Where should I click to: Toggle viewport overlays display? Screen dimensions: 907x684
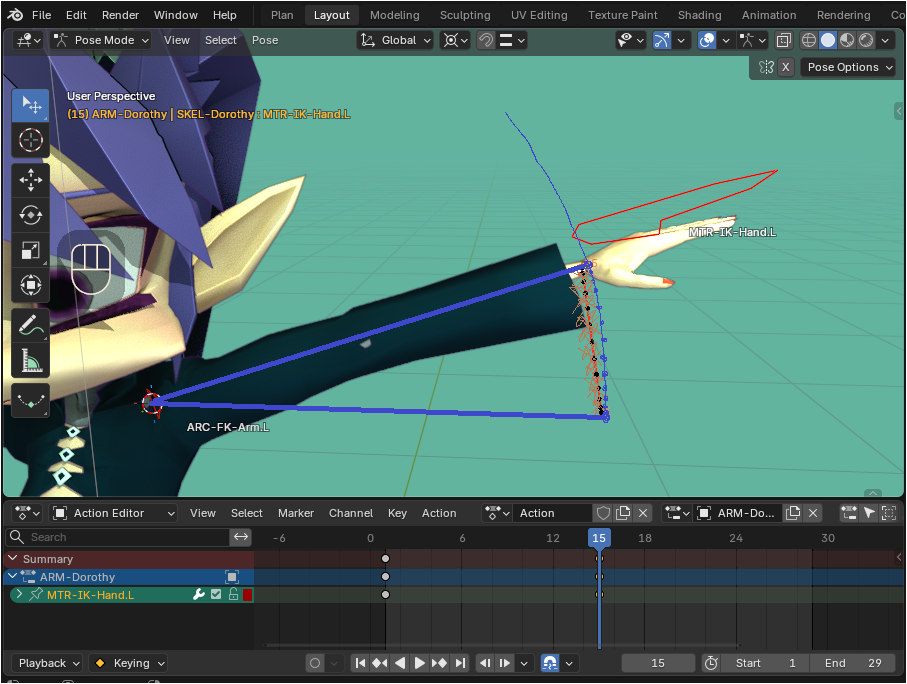707,40
